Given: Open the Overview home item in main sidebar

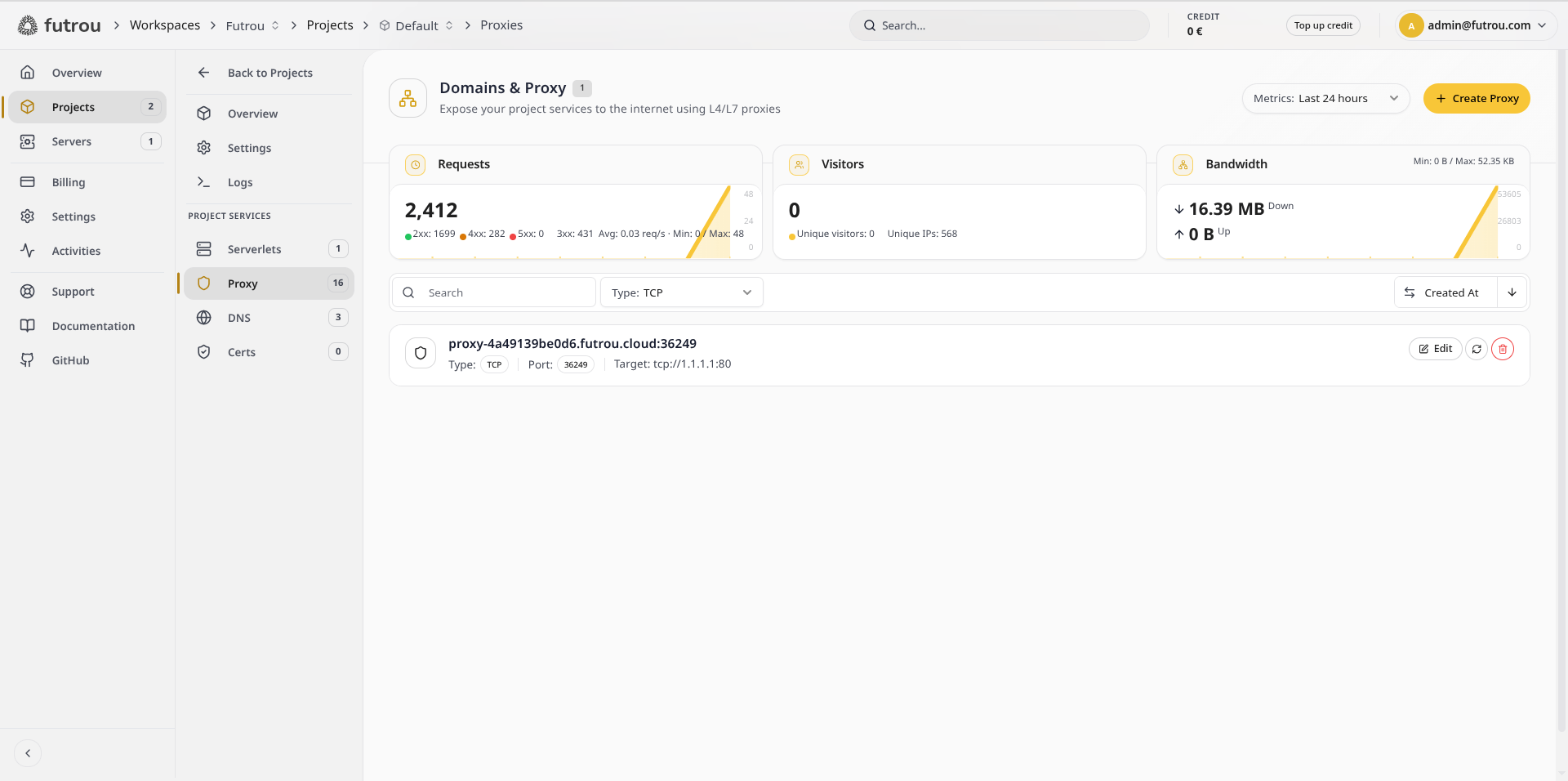Looking at the screenshot, I should [87, 73].
